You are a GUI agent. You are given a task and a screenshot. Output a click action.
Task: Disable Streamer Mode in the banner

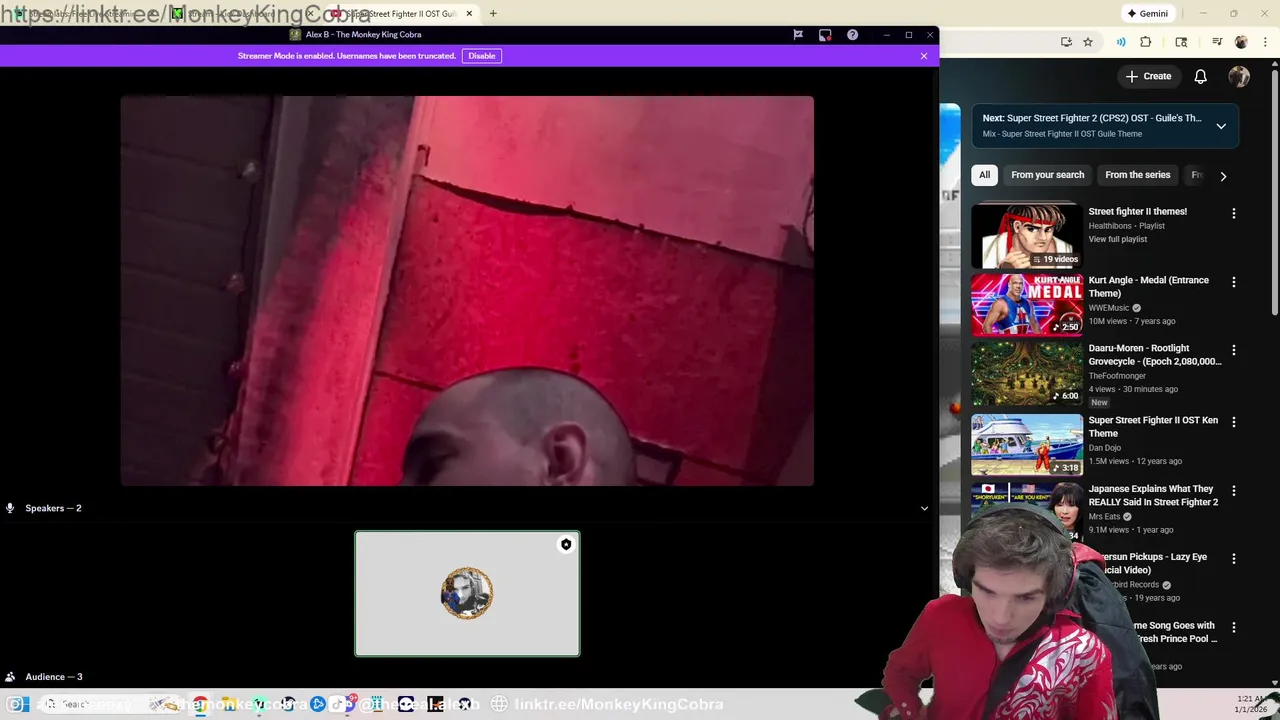(482, 56)
